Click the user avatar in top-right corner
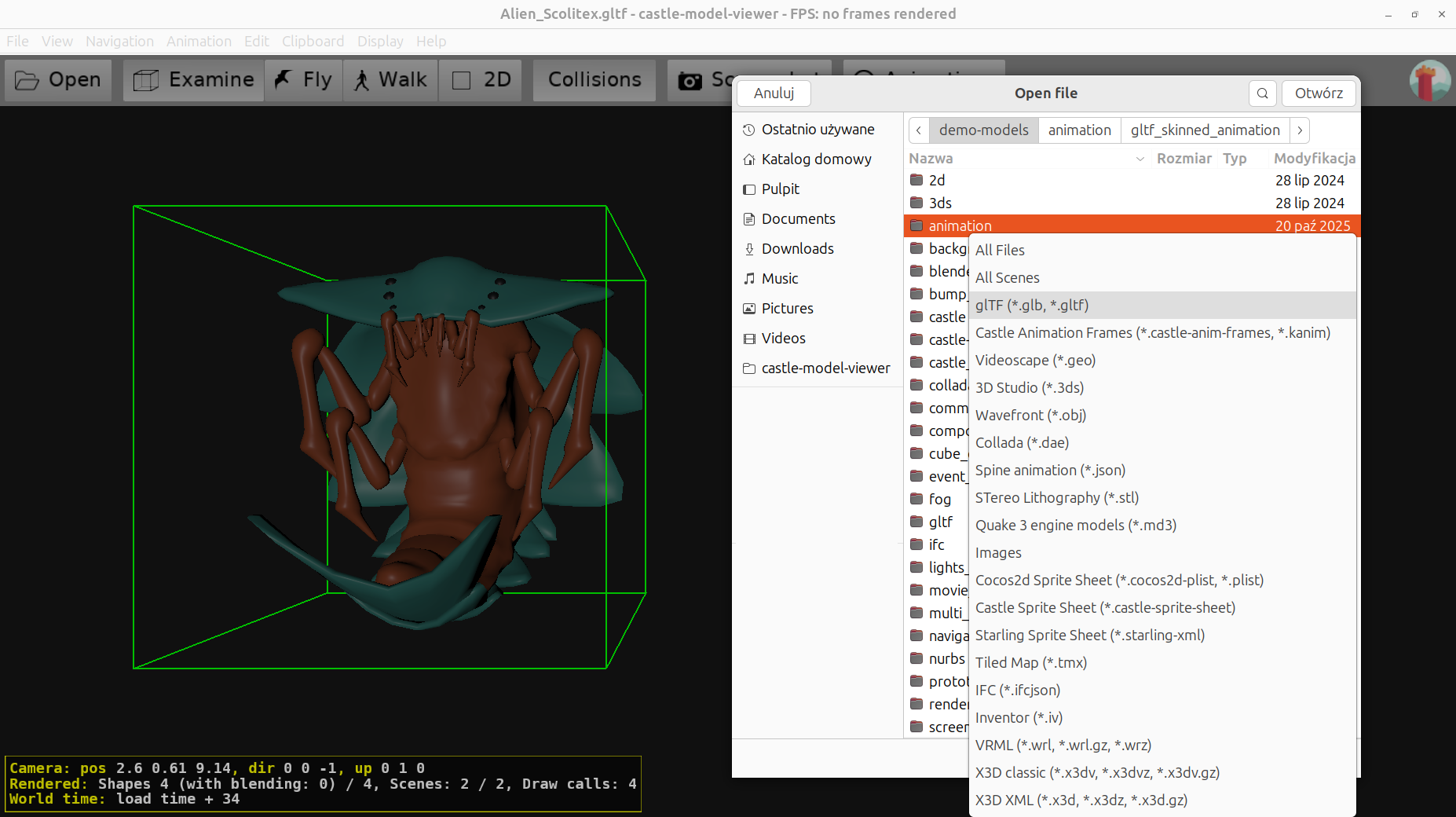This screenshot has width=1456, height=817. 1429,79
